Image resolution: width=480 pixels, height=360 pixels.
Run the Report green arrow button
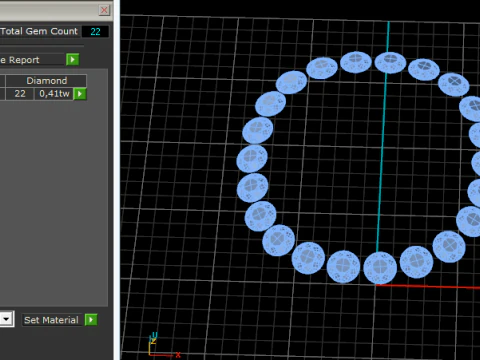(x=72, y=60)
